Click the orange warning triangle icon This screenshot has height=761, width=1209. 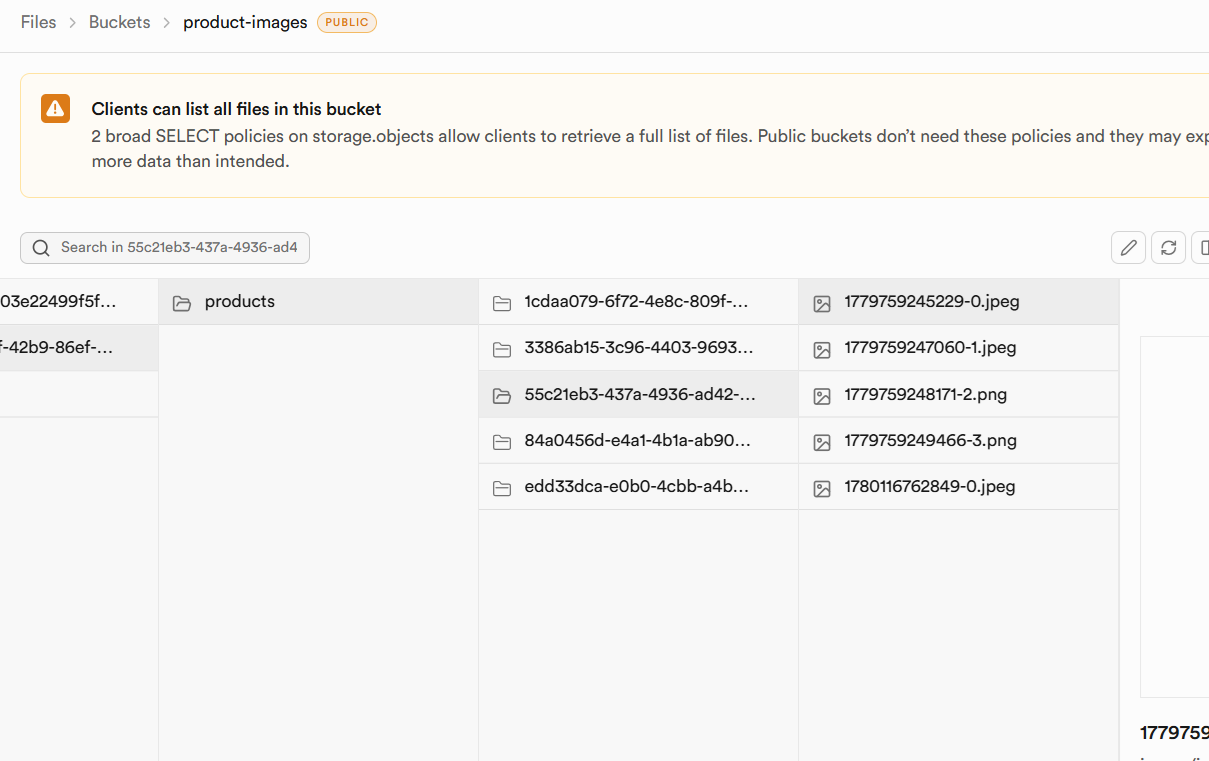point(55,108)
